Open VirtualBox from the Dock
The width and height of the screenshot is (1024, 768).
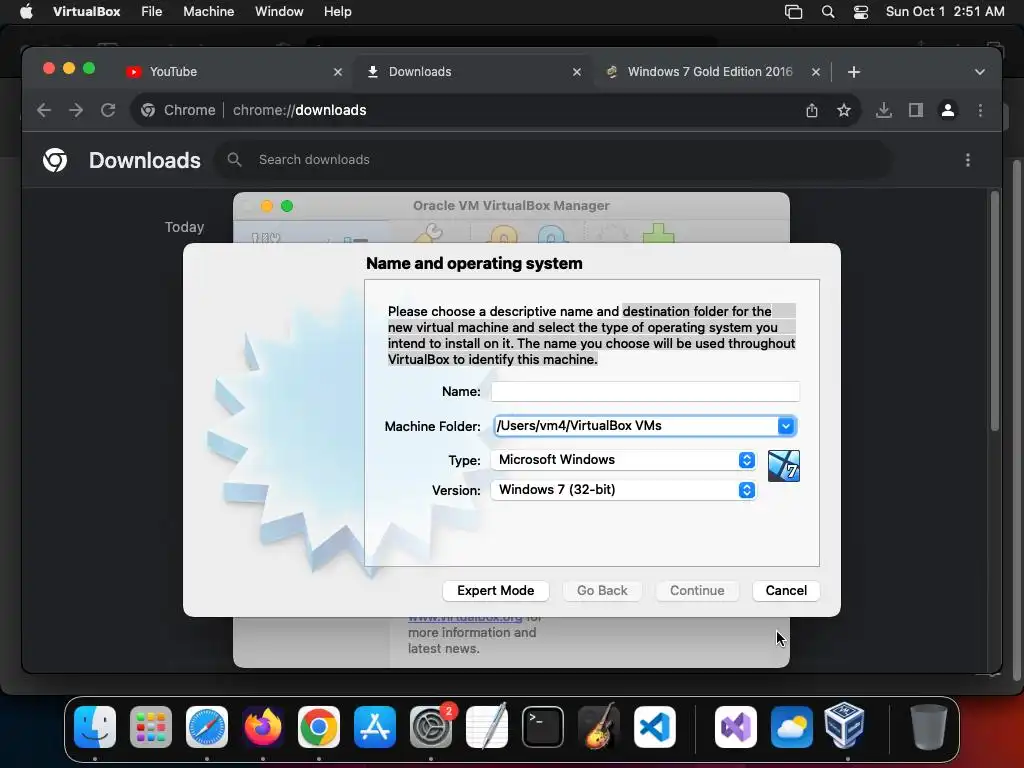click(845, 726)
